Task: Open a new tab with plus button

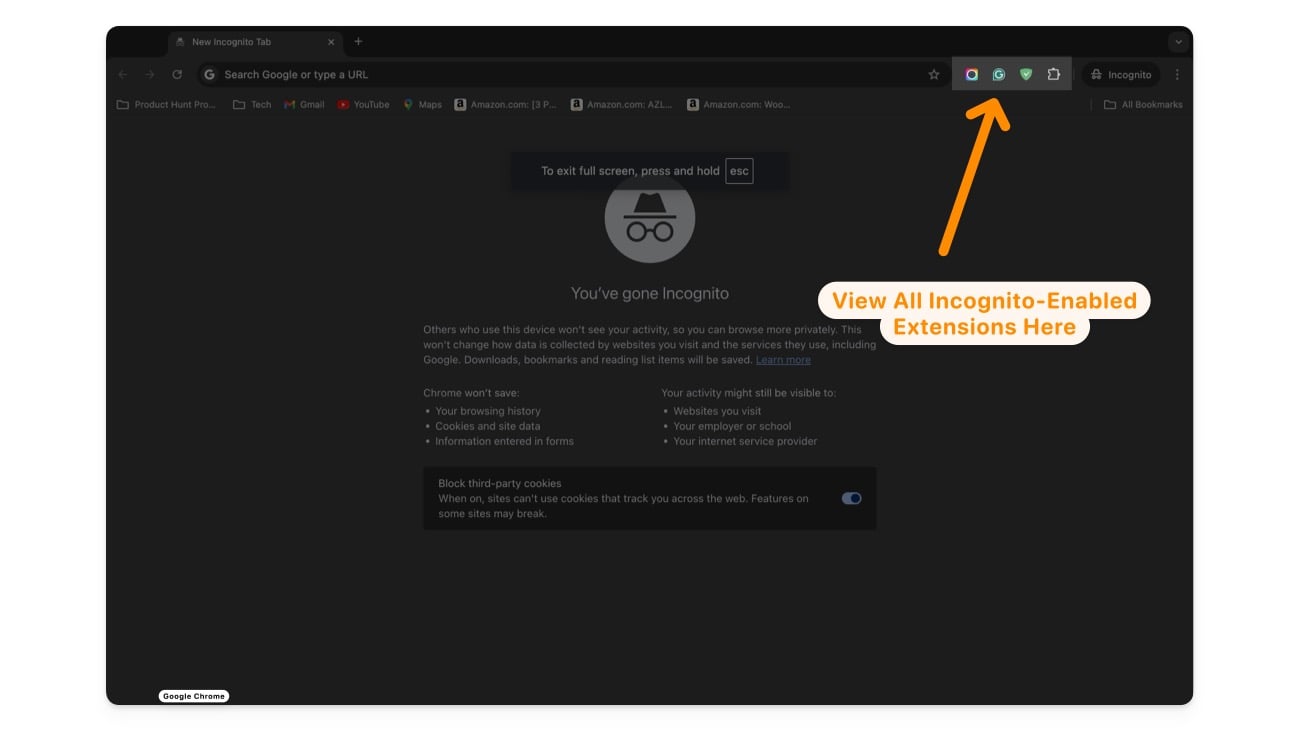Action: pyautogui.click(x=359, y=42)
